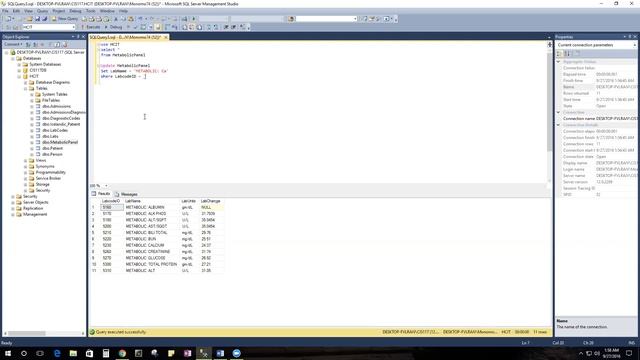Click the horizontal scrollbar in Object Explorer

[27, 333]
